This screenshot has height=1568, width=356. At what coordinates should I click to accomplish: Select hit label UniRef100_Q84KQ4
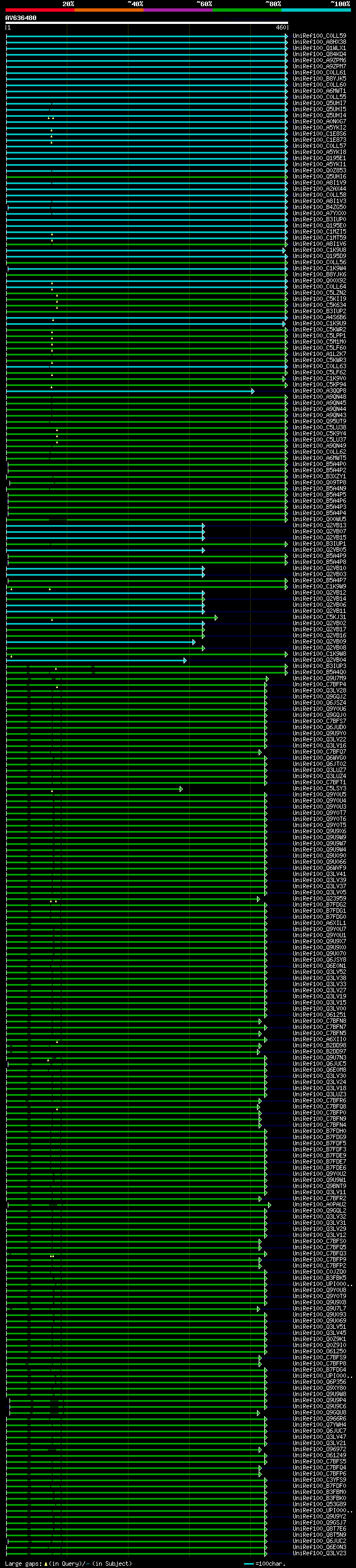point(319,54)
